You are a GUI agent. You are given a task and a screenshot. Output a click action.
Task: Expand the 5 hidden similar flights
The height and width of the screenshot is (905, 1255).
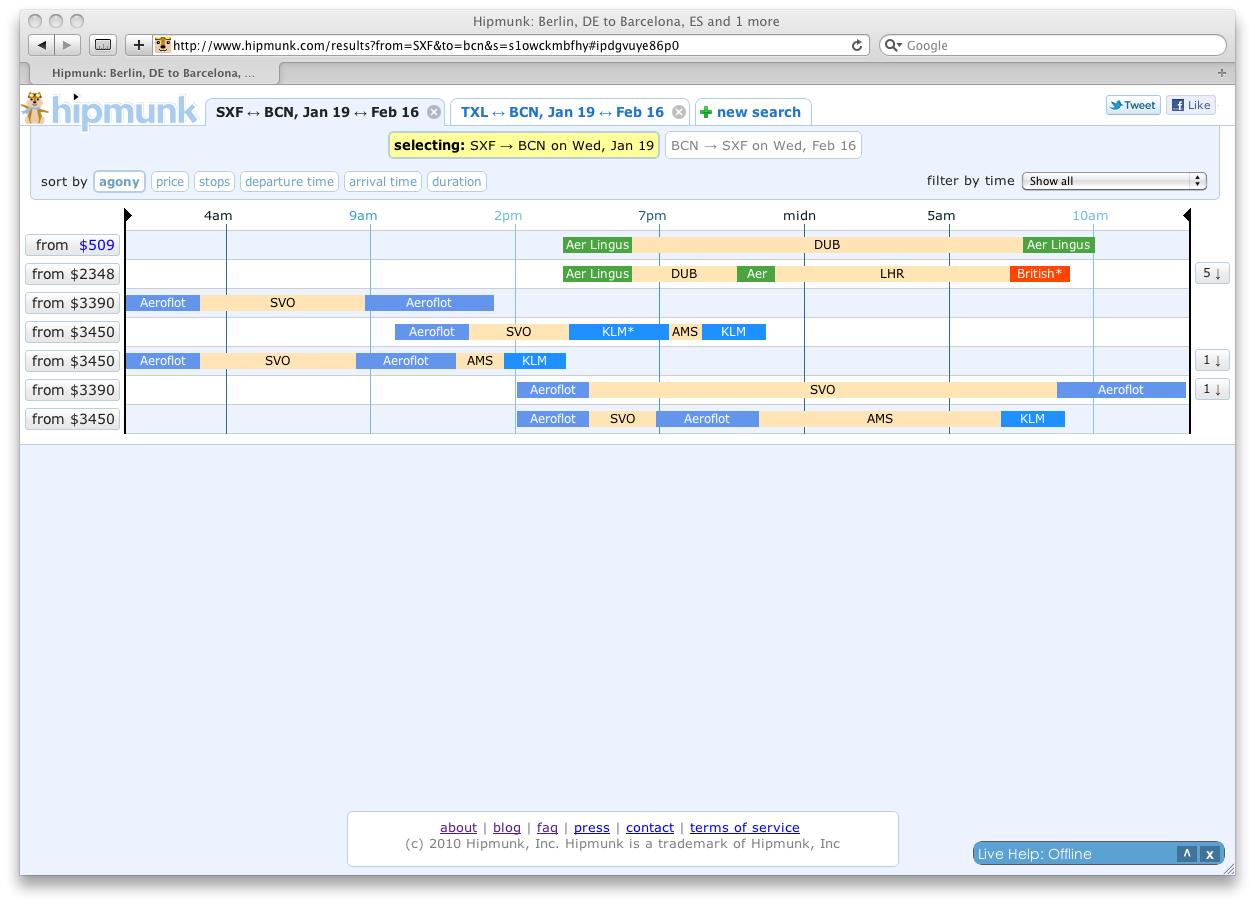pos(1212,274)
